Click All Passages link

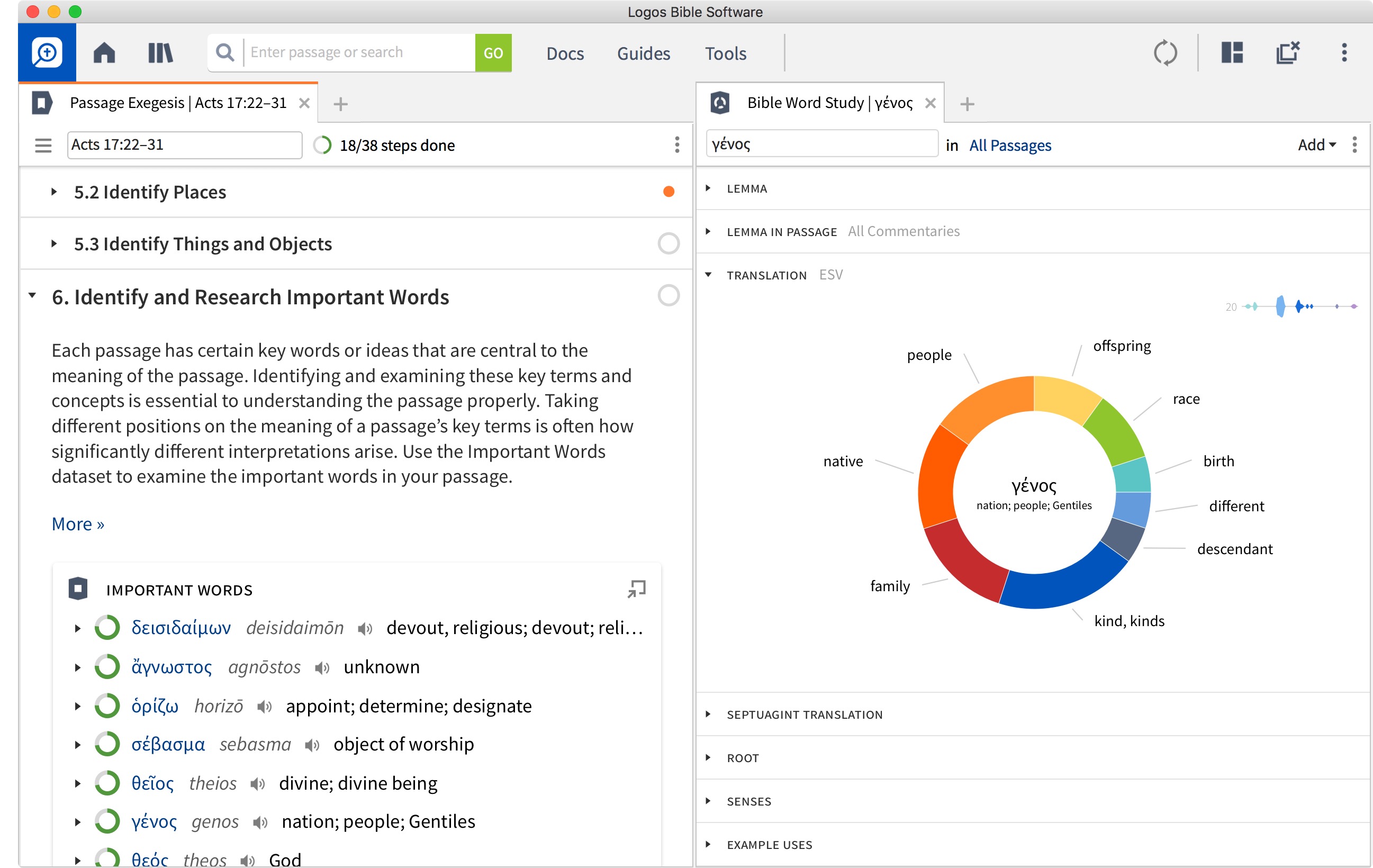coord(1010,146)
